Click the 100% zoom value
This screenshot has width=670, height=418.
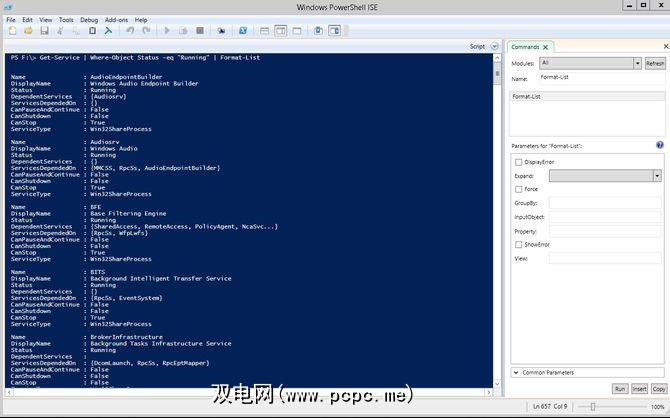657,407
